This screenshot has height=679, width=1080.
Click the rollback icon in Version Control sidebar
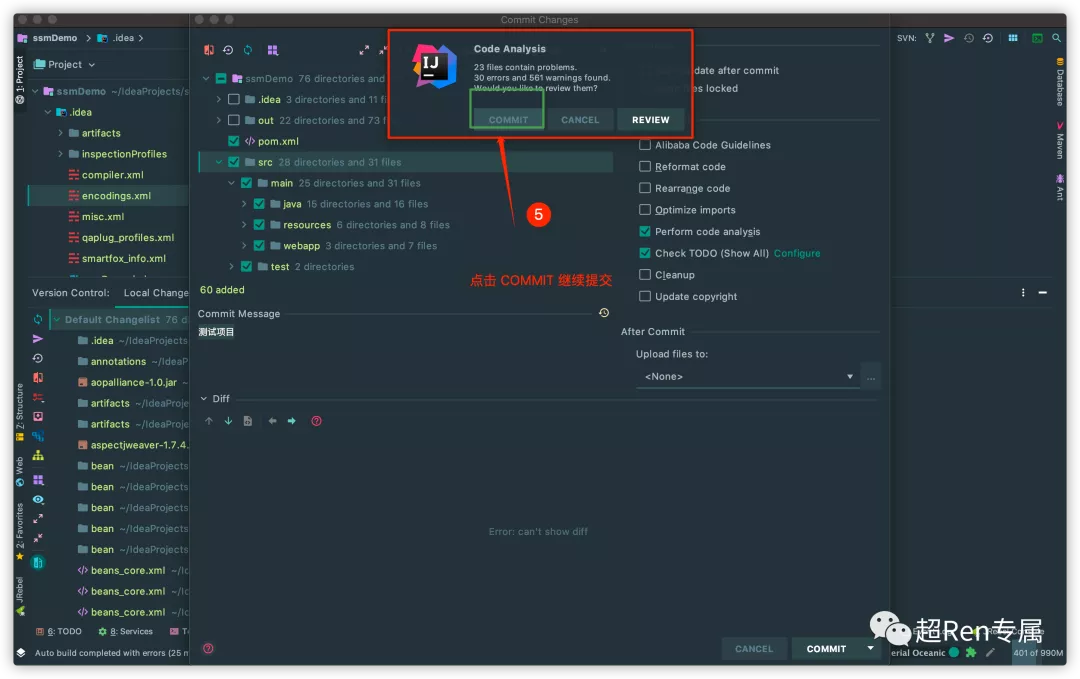pyautogui.click(x=38, y=358)
